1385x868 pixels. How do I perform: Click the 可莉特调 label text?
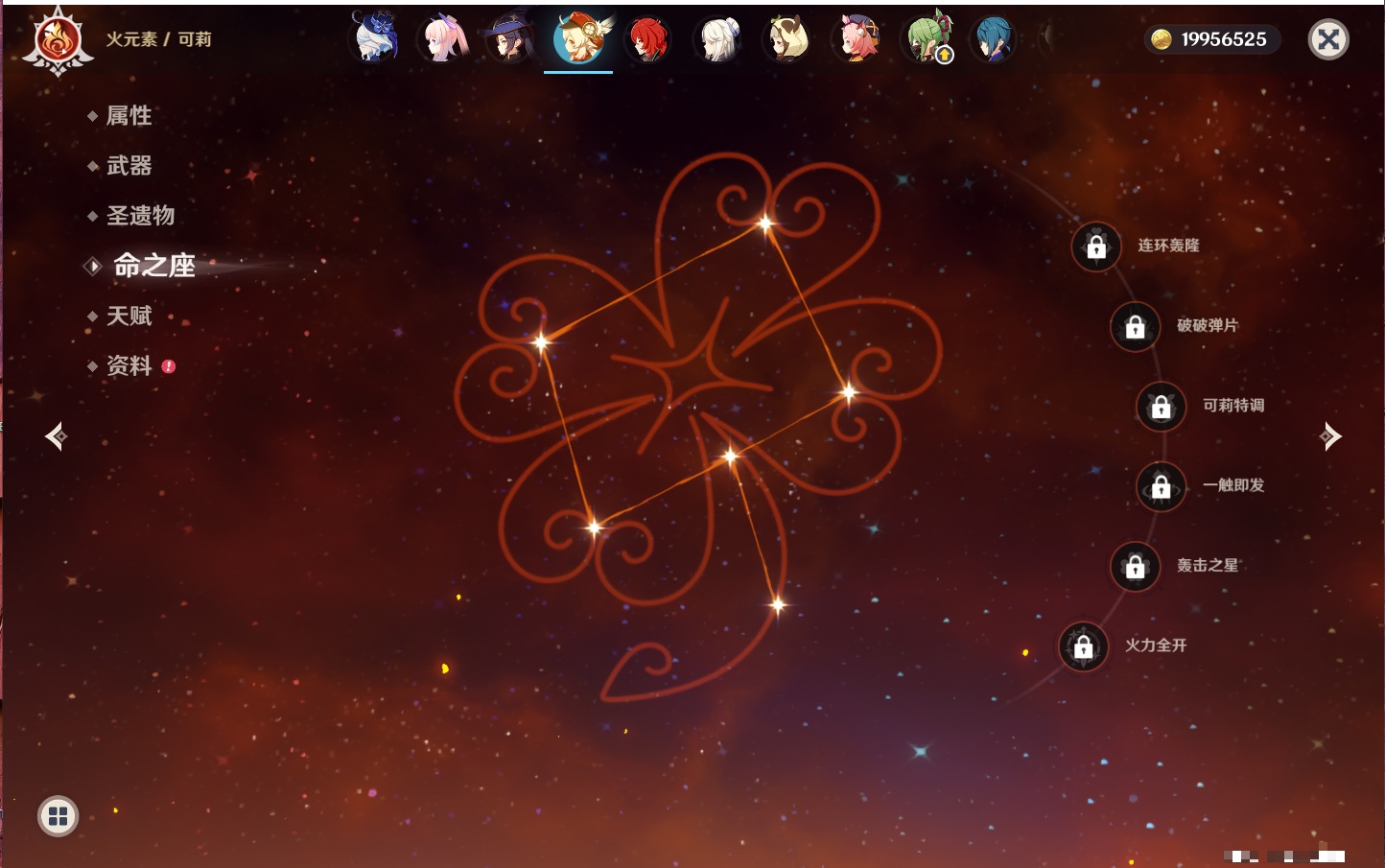tap(1233, 406)
